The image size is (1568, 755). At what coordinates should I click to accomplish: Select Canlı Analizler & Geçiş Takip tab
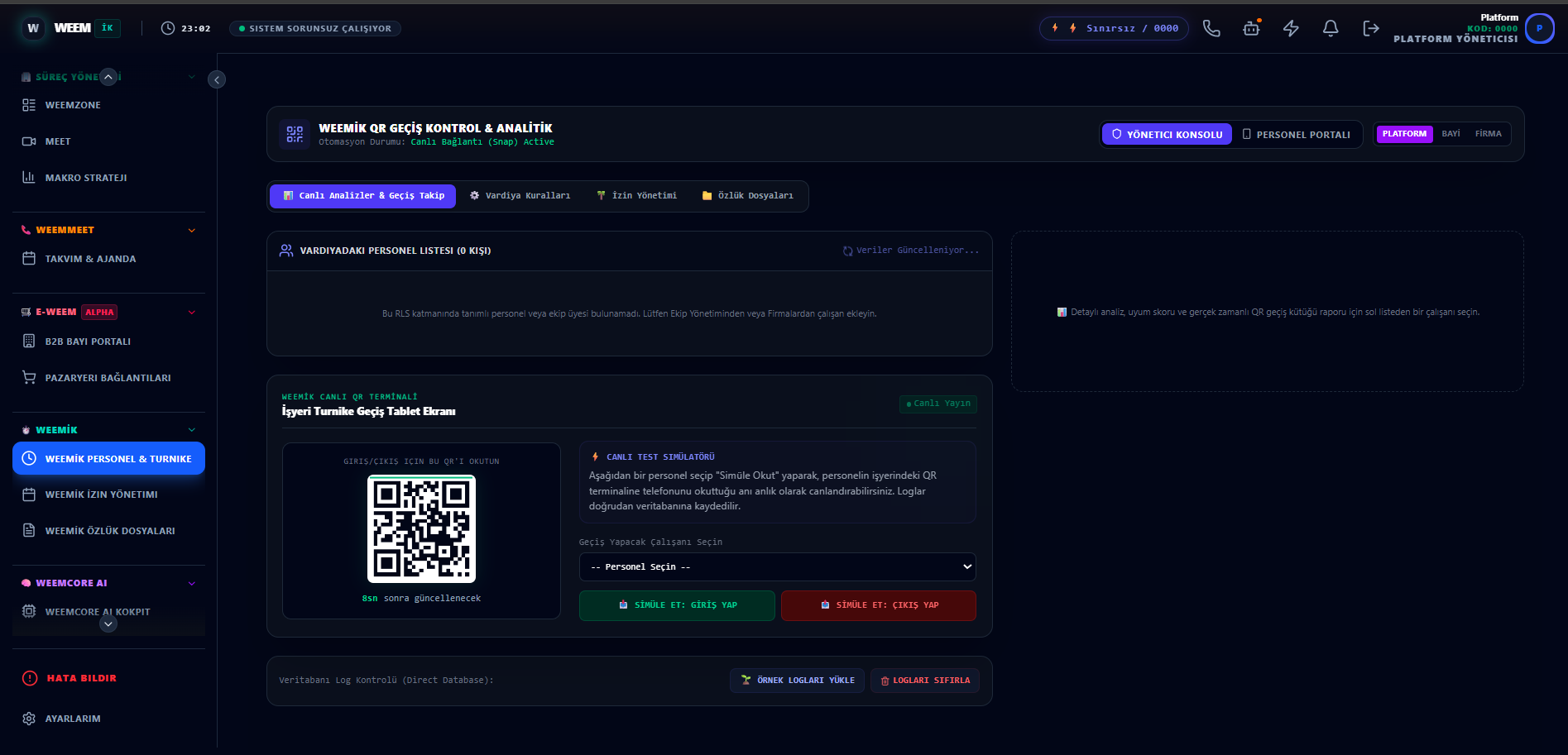tap(363, 196)
